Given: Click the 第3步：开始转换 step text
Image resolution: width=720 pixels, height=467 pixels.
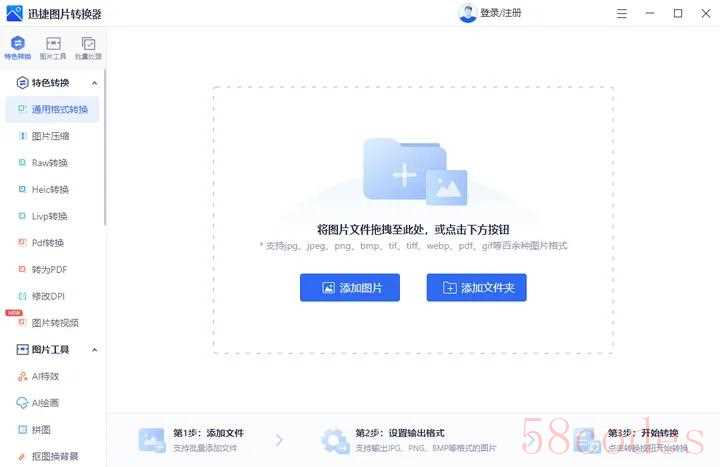Looking at the screenshot, I should tap(643, 433).
